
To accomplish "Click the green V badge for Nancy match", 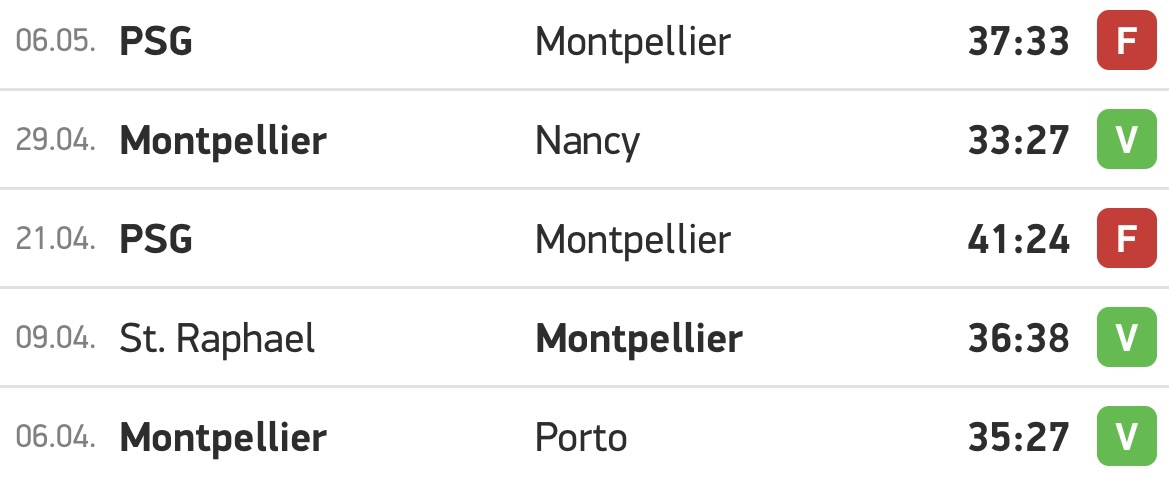I will (1127, 140).
